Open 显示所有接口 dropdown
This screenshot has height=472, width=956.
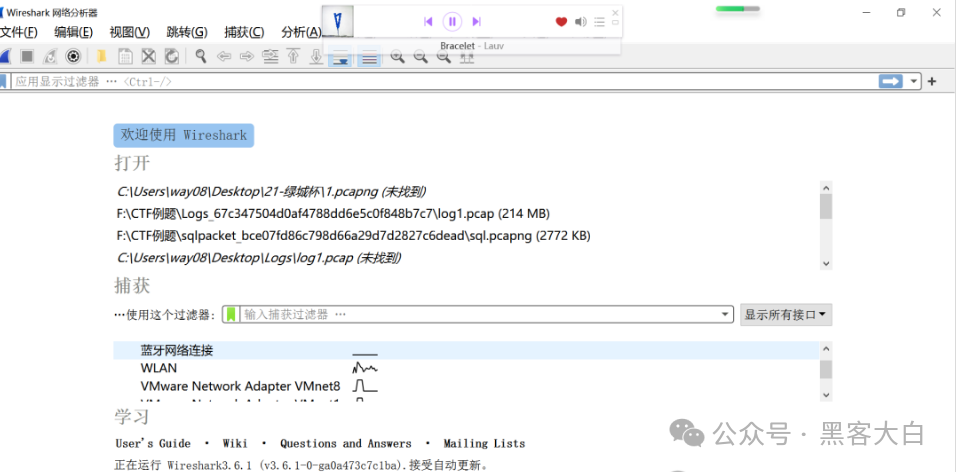pyautogui.click(x=786, y=315)
